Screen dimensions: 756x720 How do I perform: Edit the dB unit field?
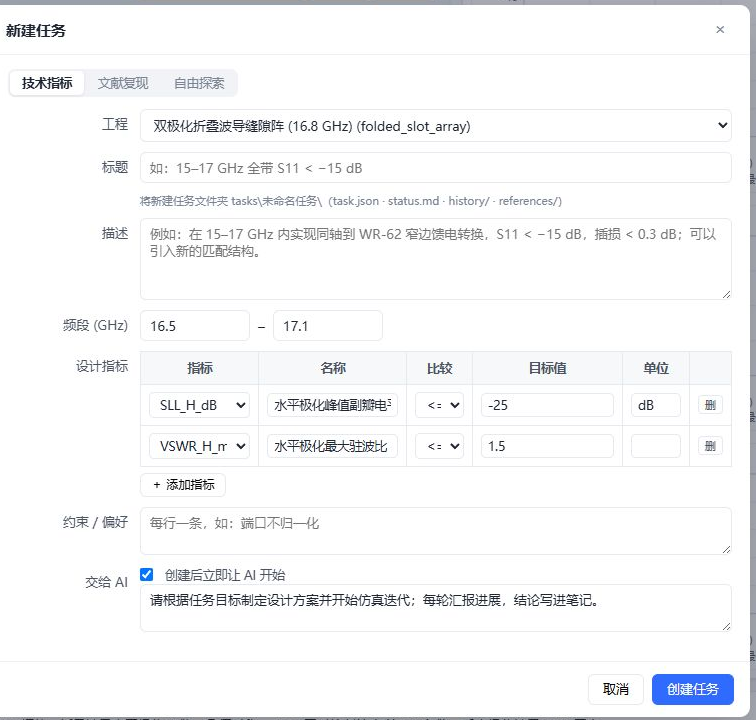coord(656,405)
